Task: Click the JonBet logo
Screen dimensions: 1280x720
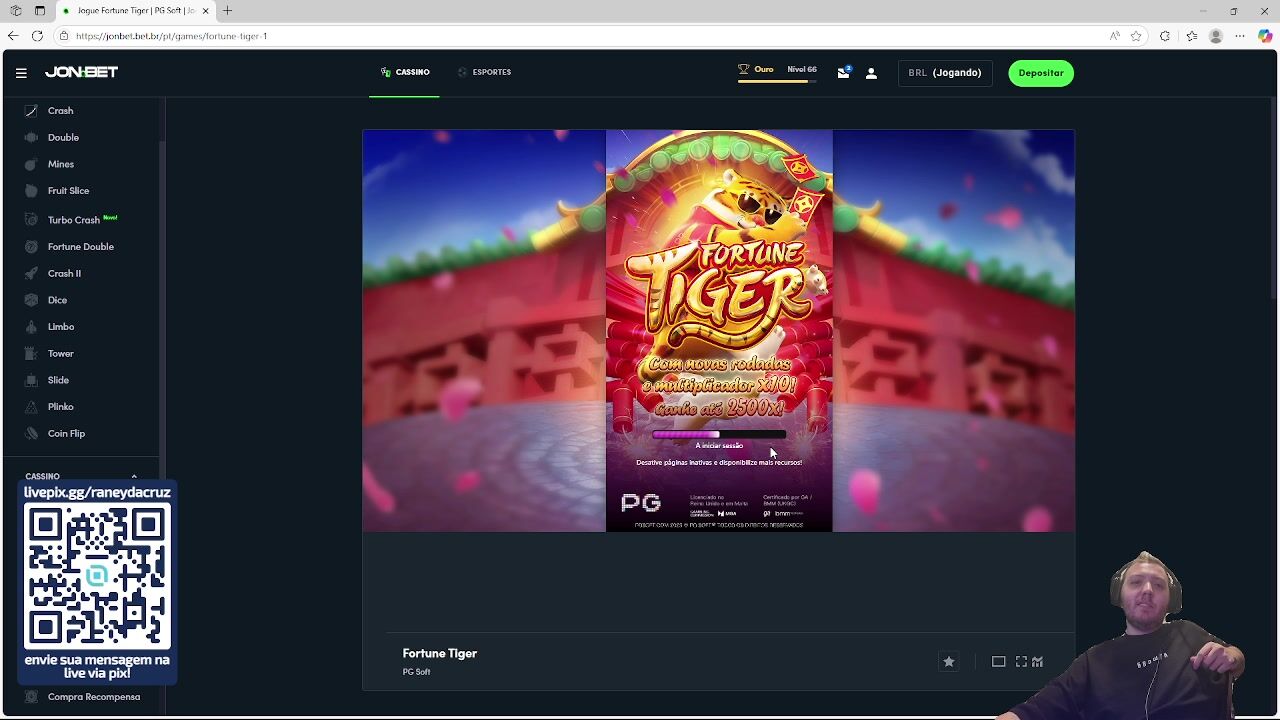Action: [x=81, y=72]
